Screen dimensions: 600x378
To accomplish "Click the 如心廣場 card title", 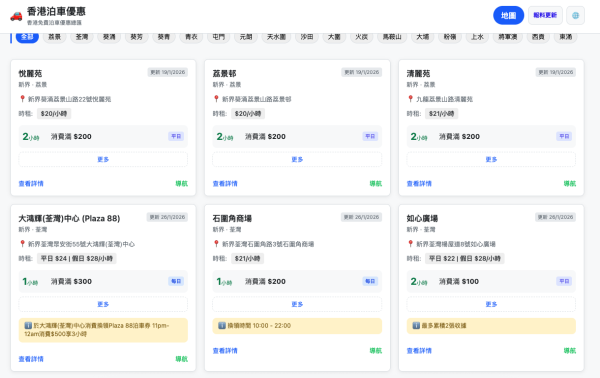I will click(x=422, y=218).
